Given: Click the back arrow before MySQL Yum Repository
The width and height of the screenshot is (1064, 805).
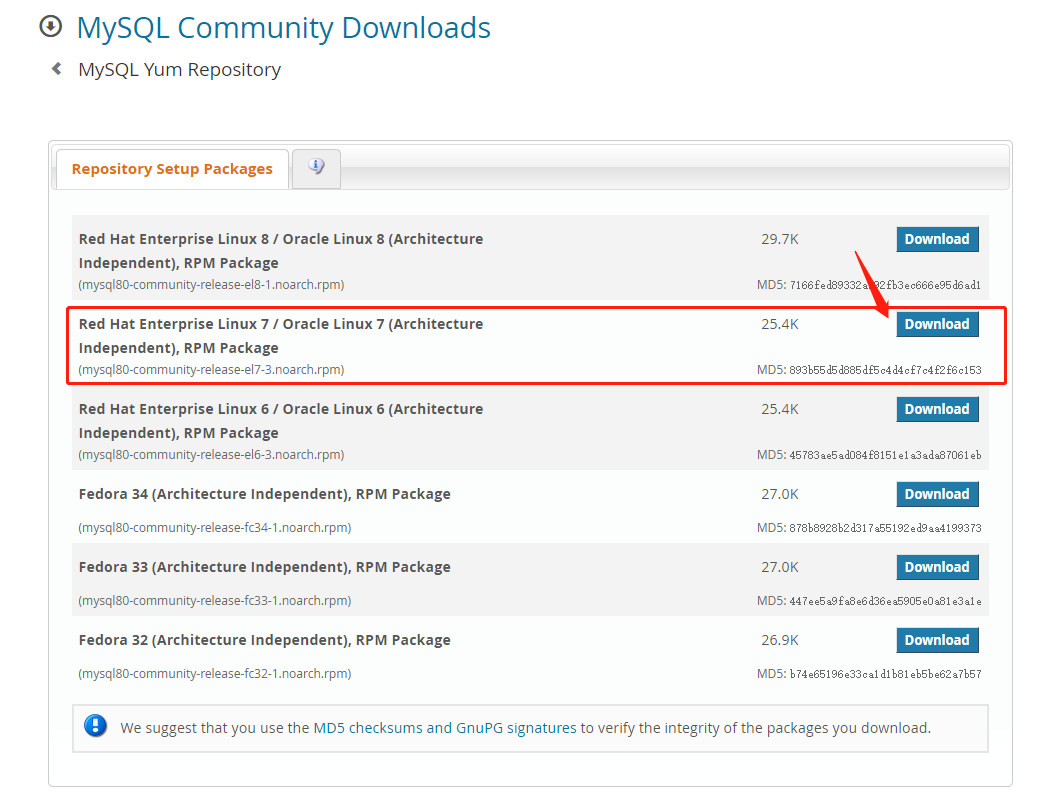Looking at the screenshot, I should click(x=57, y=69).
